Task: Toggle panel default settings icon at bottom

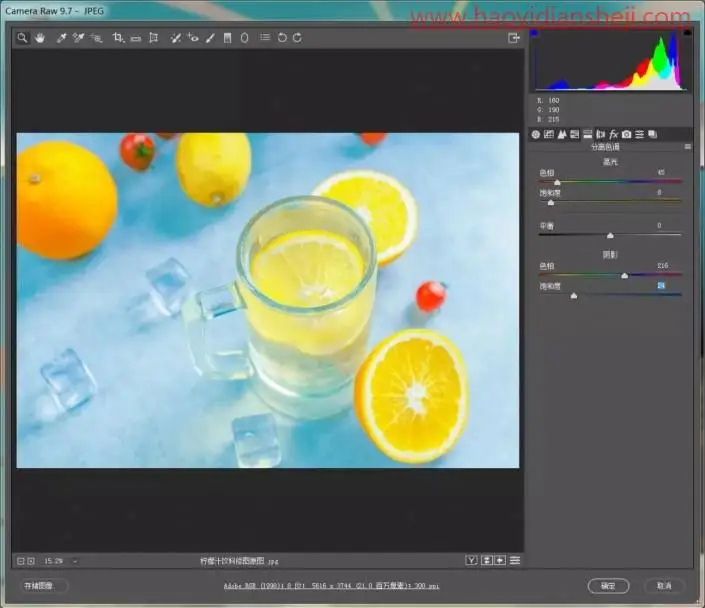Action: [x=515, y=560]
